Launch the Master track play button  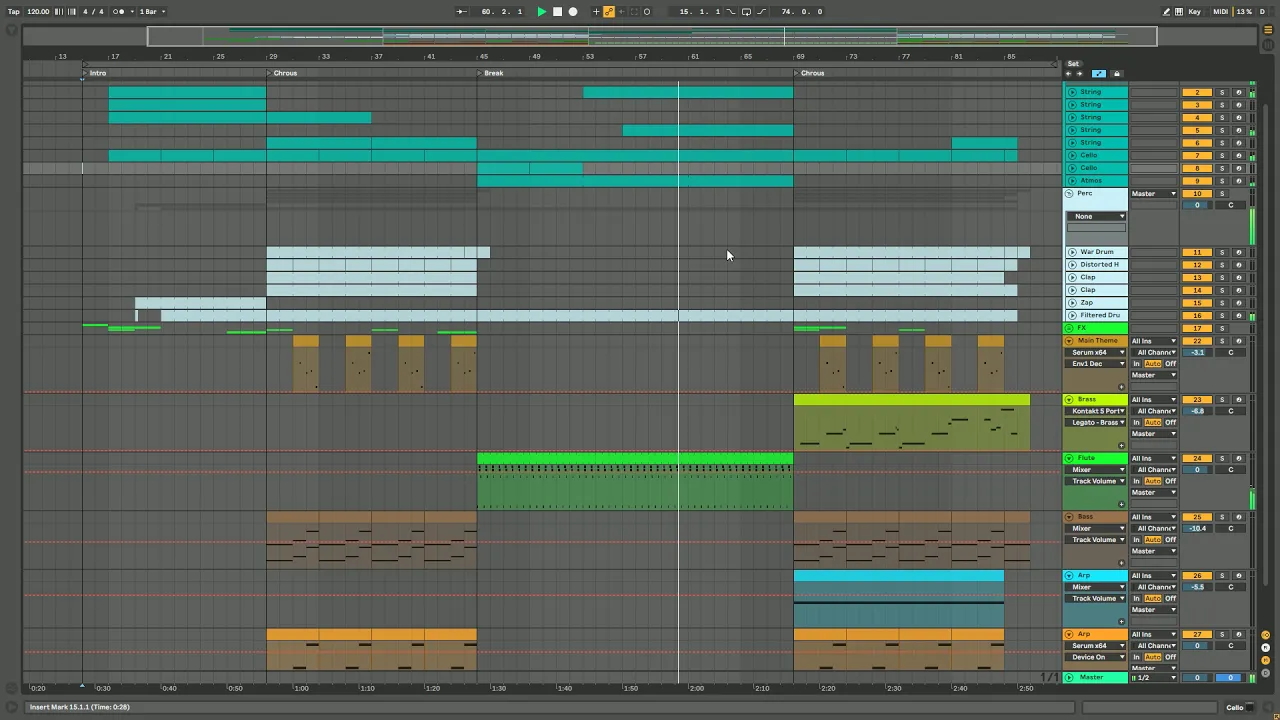tap(1069, 677)
